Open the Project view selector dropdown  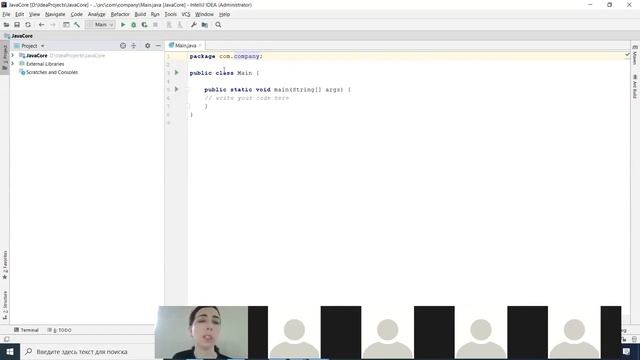tap(29, 46)
